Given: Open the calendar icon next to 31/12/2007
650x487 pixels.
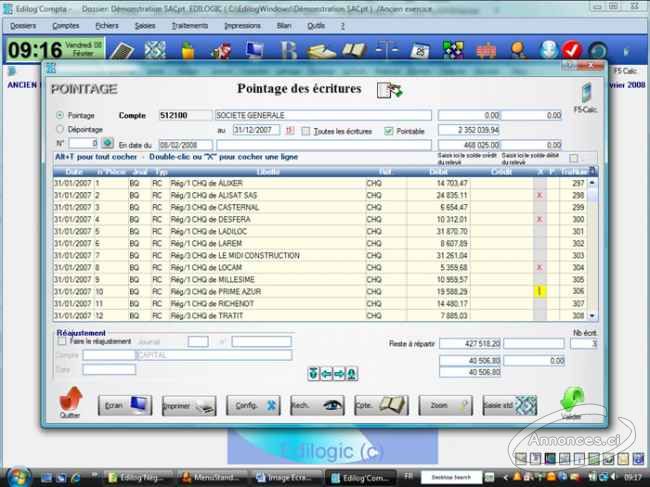Looking at the screenshot, I should click(291, 130).
